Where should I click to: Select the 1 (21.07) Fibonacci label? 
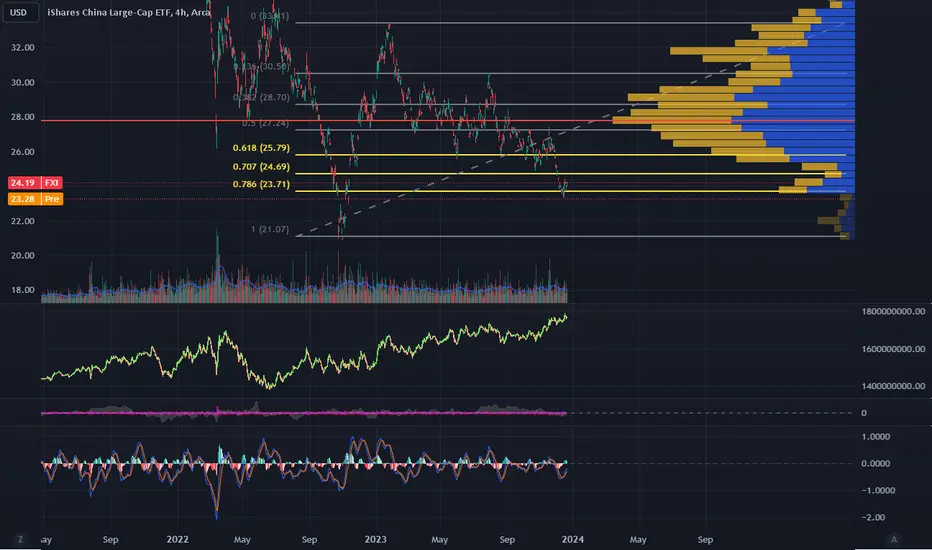pyautogui.click(x=270, y=229)
